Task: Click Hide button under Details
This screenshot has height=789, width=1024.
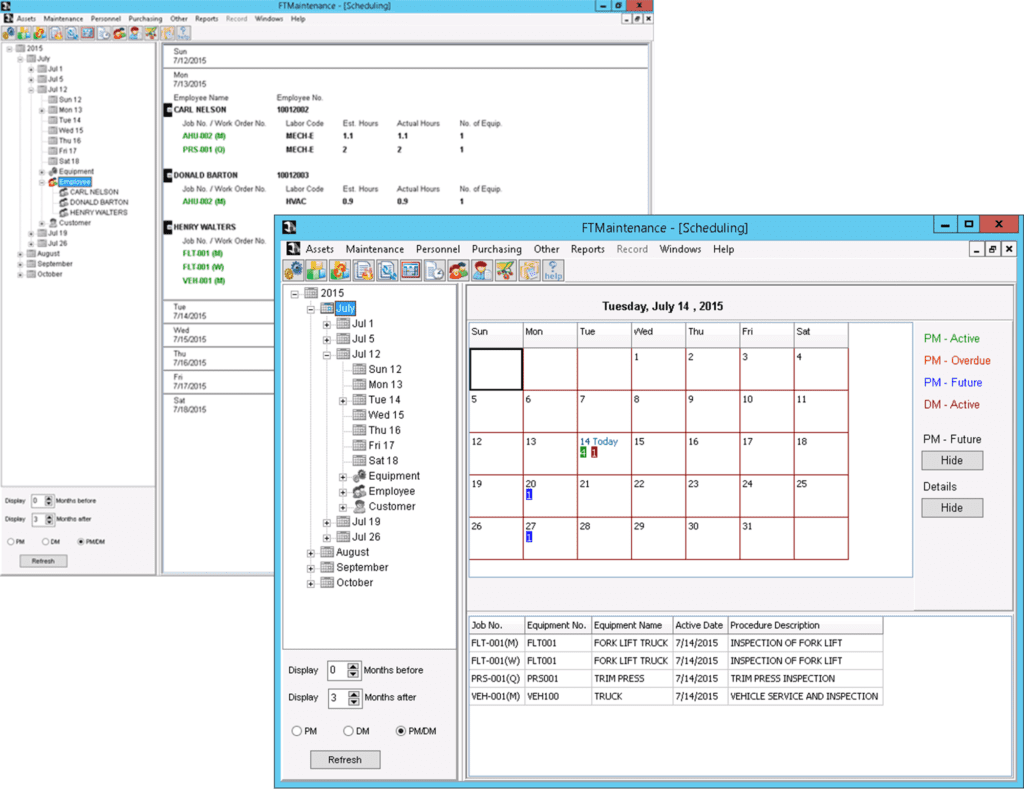Action: 952,507
